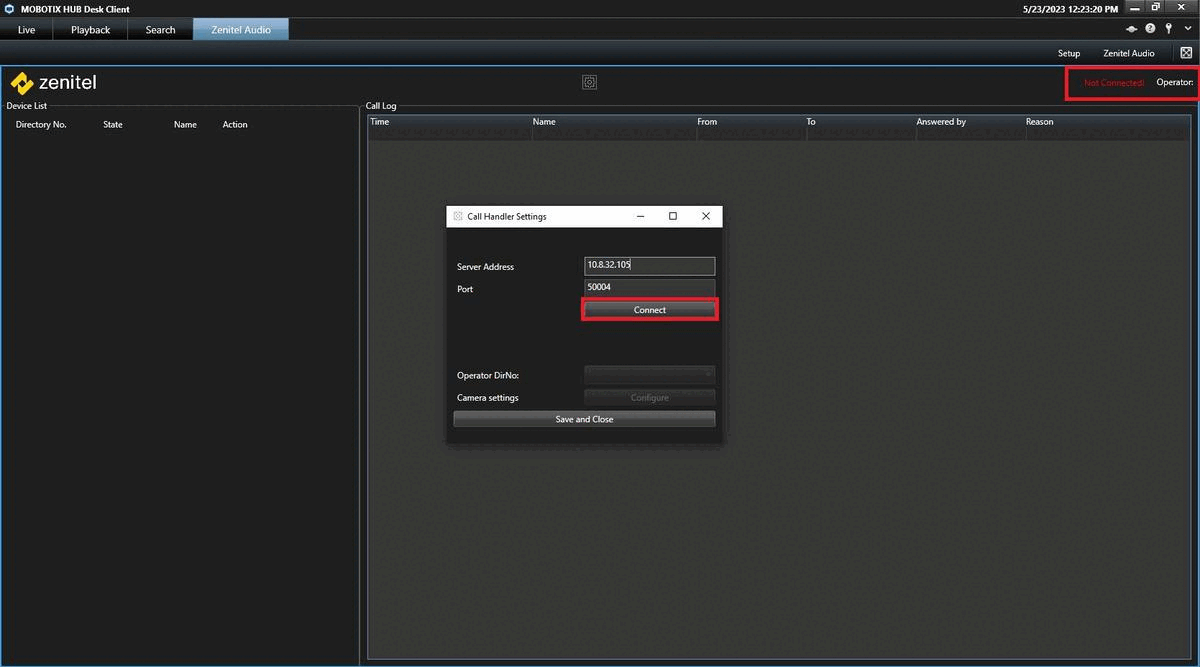Image resolution: width=1200 pixels, height=667 pixels.
Task: Open the Zenitel Audio toolbar menu
Action: tap(1128, 53)
